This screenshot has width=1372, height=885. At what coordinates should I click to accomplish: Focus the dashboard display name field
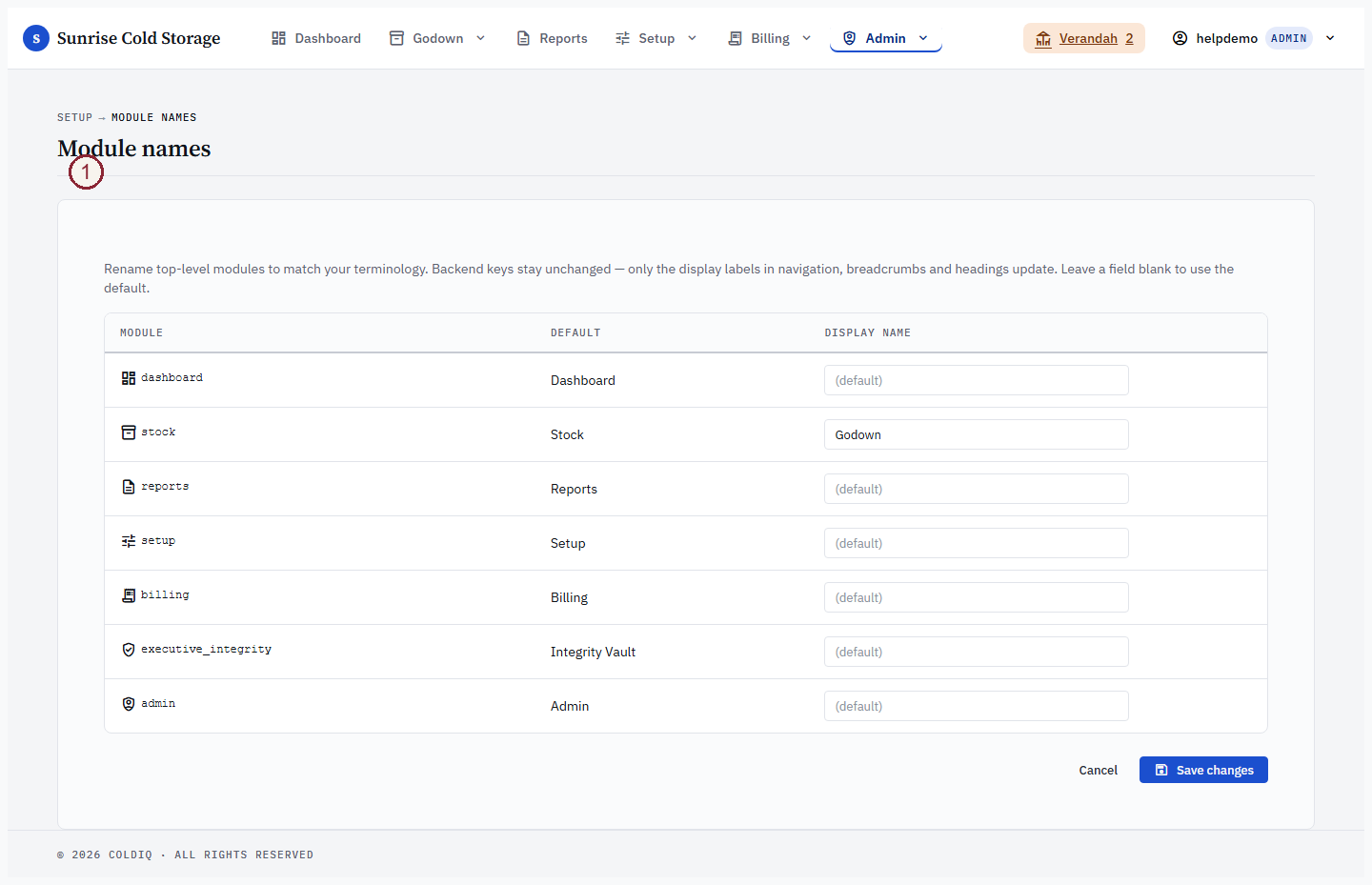click(x=976, y=380)
